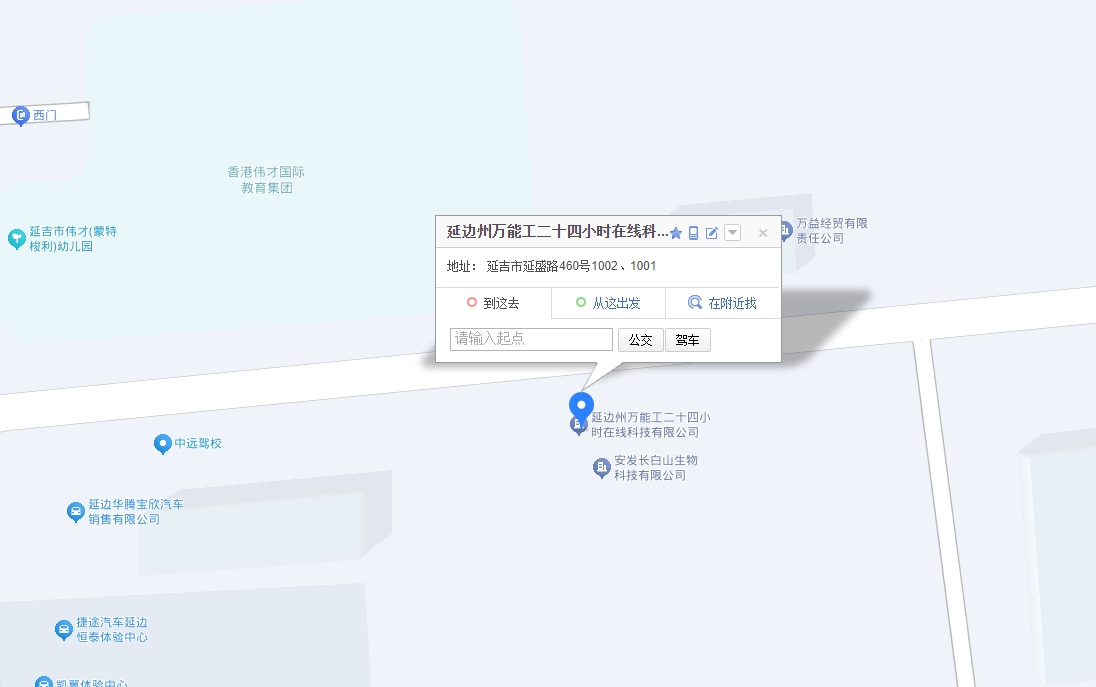Select the 到这去 tab
Screen dimensions: 1096x687
(493, 303)
